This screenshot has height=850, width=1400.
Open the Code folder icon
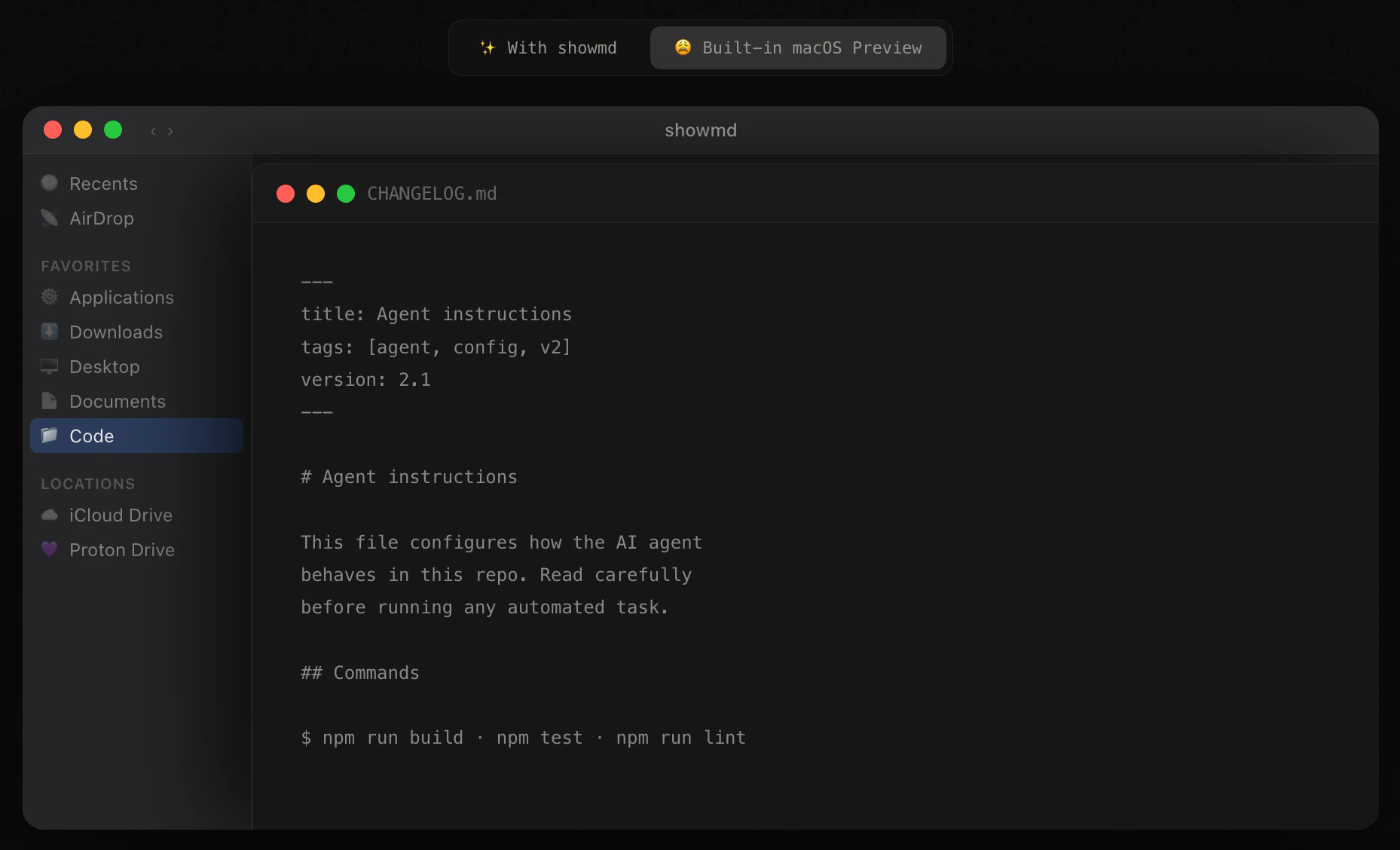click(x=50, y=436)
